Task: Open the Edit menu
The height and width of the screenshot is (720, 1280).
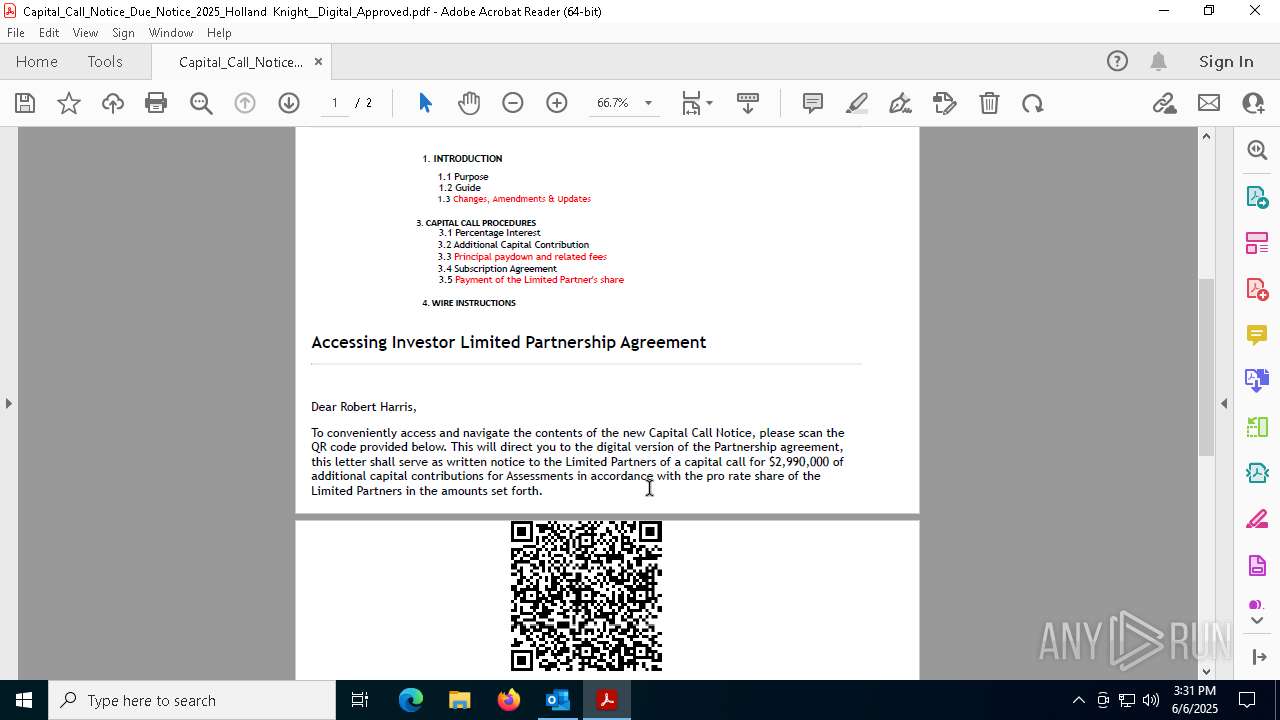Action: (x=49, y=33)
